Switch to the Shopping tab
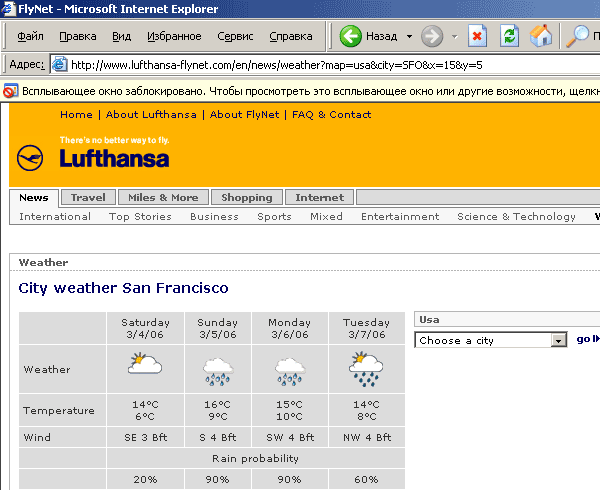600x490 pixels. [247, 197]
